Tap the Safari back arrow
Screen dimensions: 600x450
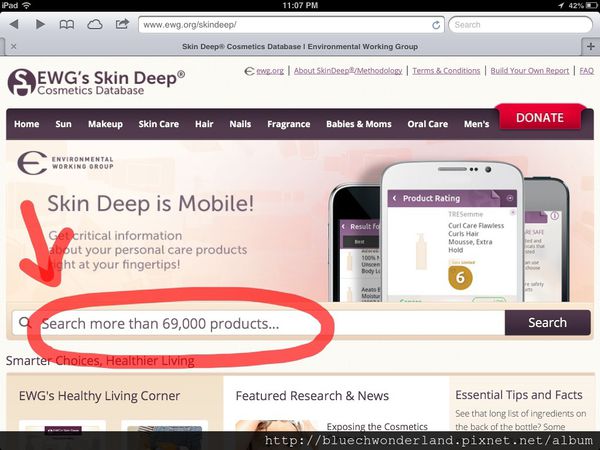[15, 23]
